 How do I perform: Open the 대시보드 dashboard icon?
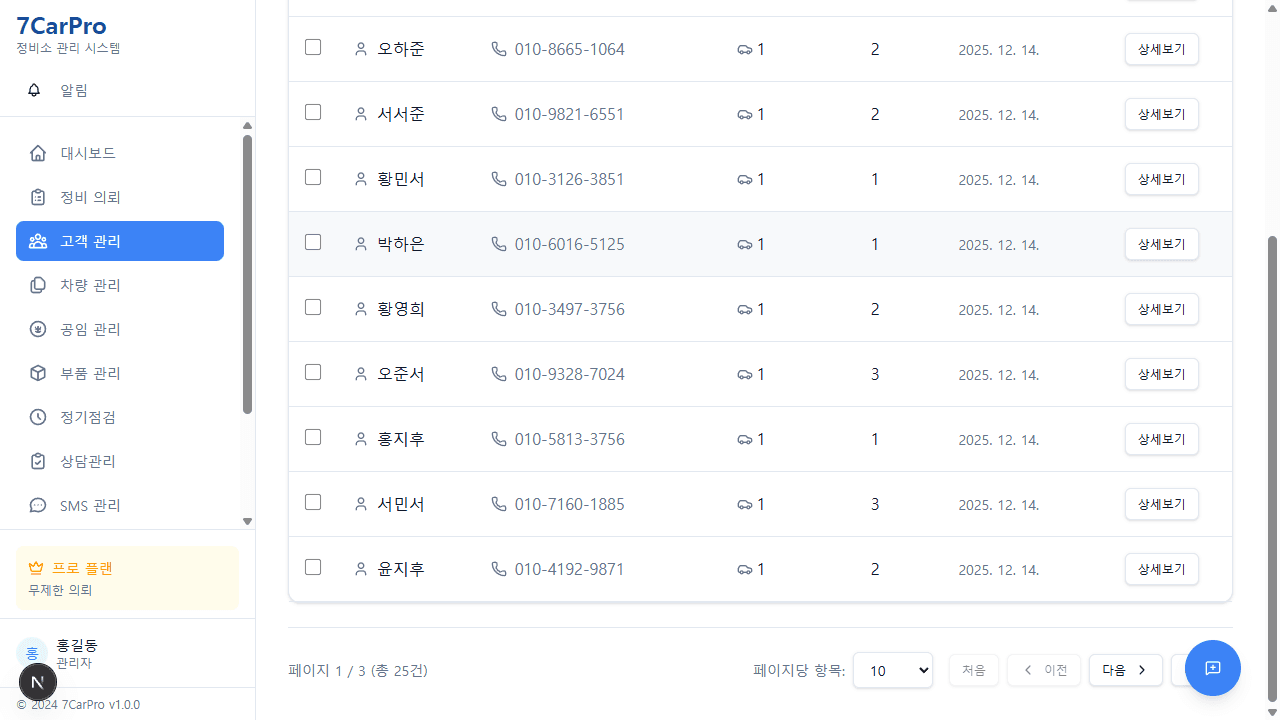pos(37,153)
